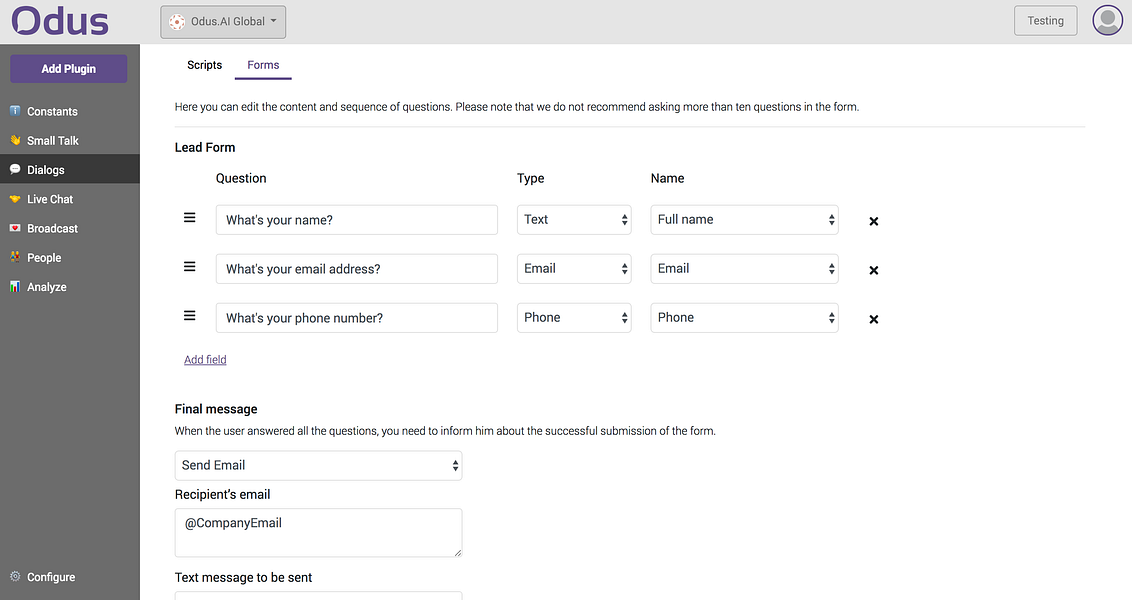Open the Send Email action dropdown
The height and width of the screenshot is (600, 1132).
tap(318, 466)
